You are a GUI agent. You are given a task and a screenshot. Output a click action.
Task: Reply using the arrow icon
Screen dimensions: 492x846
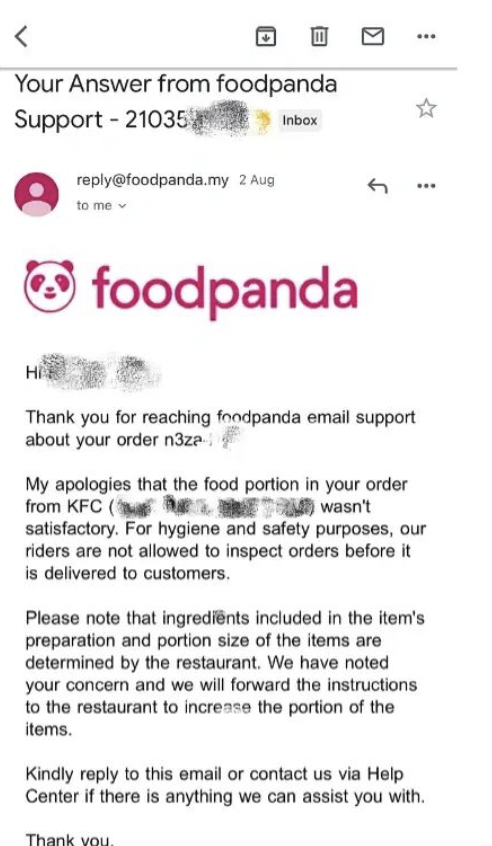click(x=377, y=186)
